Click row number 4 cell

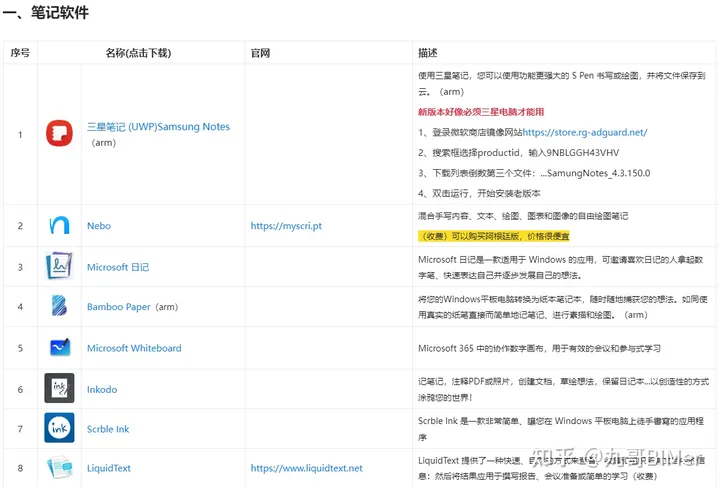click(x=20, y=307)
